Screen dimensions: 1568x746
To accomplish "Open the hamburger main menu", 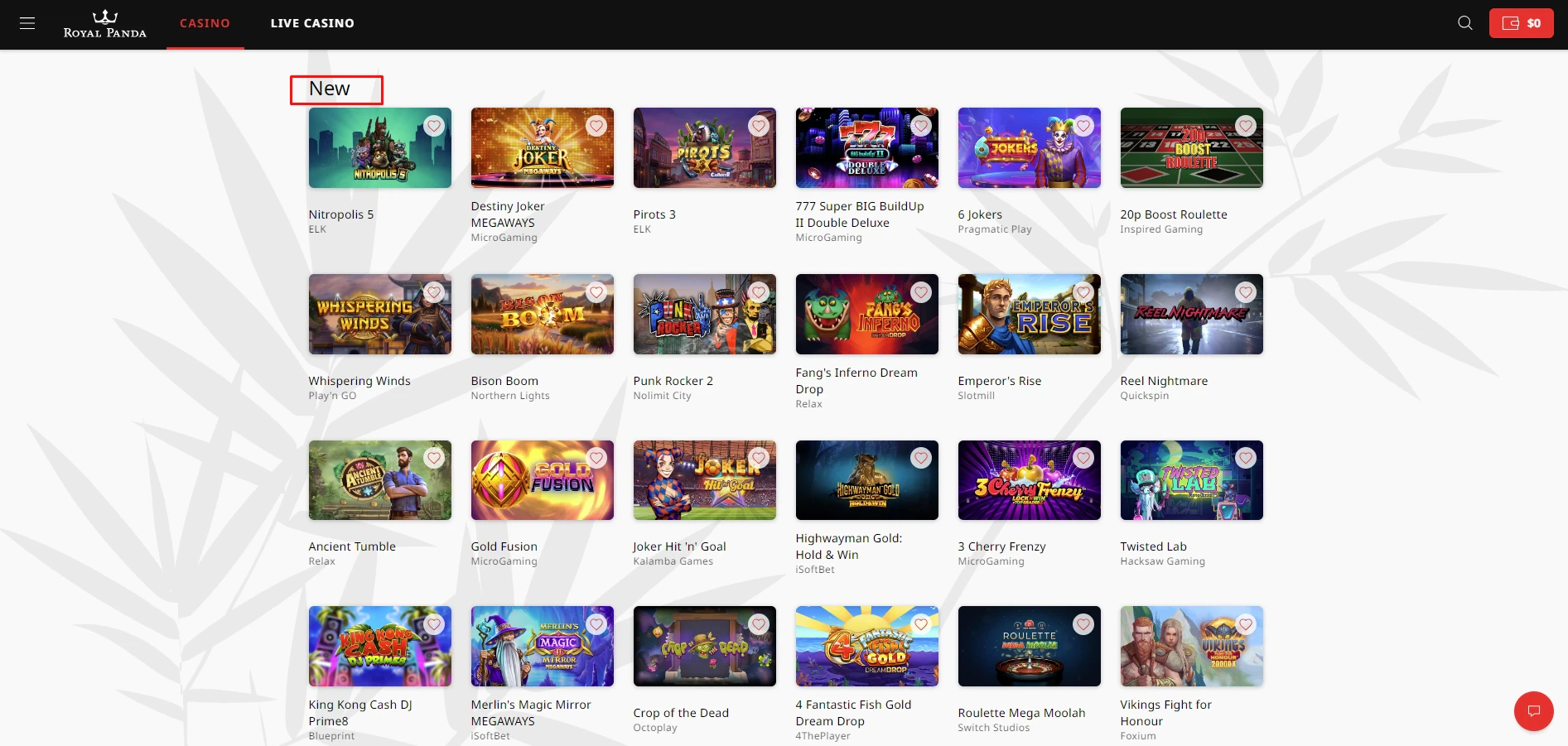I will point(27,23).
